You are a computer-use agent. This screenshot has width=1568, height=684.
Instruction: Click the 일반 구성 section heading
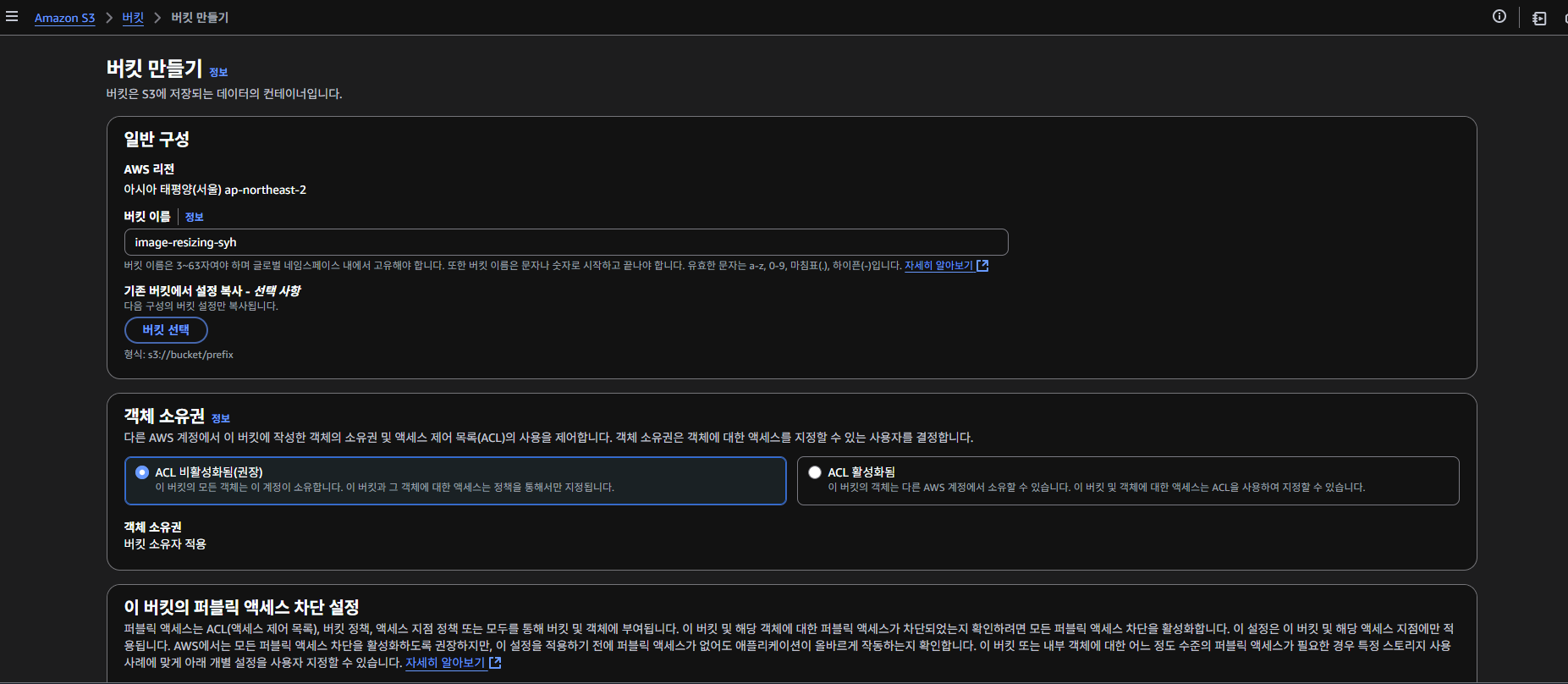point(157,139)
